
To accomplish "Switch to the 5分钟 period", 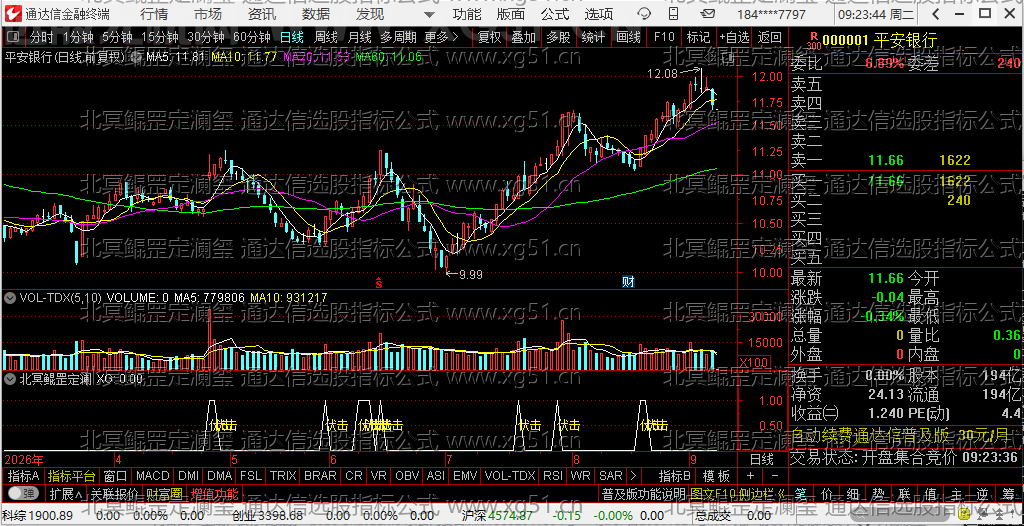I will click(117, 37).
